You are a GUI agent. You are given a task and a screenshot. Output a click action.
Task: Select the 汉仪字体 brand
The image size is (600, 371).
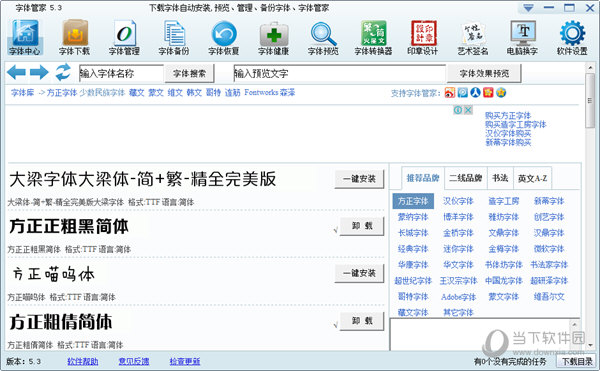tap(458, 201)
